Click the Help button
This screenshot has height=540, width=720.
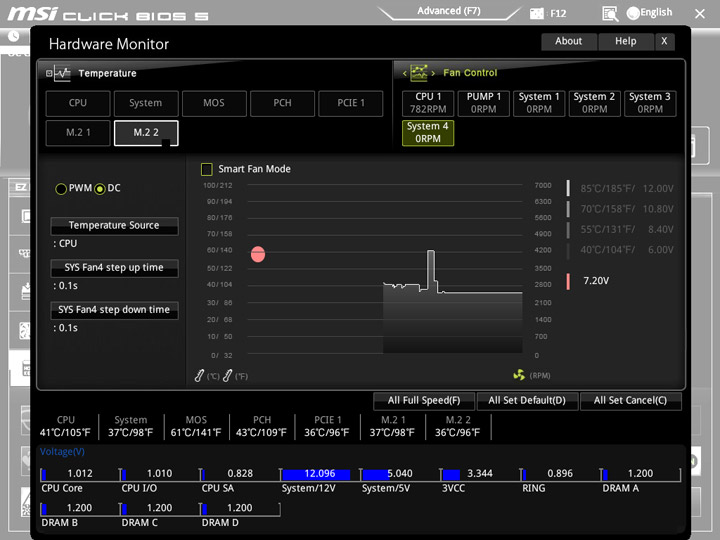pyautogui.click(x=626, y=41)
